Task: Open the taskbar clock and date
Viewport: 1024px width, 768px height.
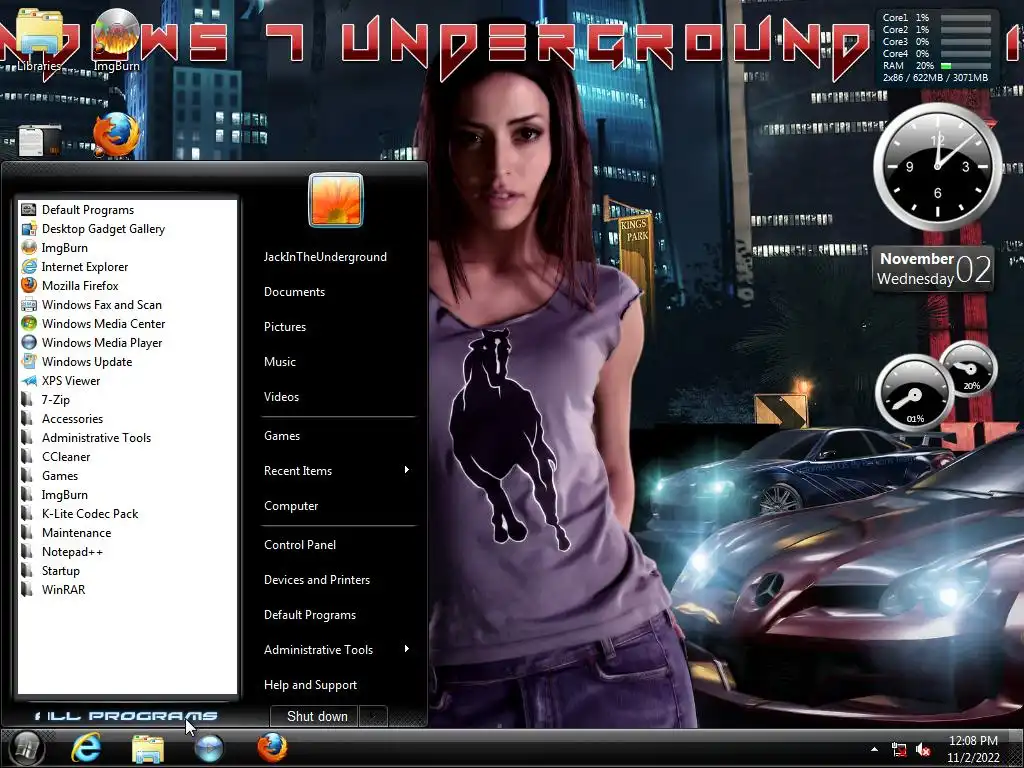Action: click(973, 749)
